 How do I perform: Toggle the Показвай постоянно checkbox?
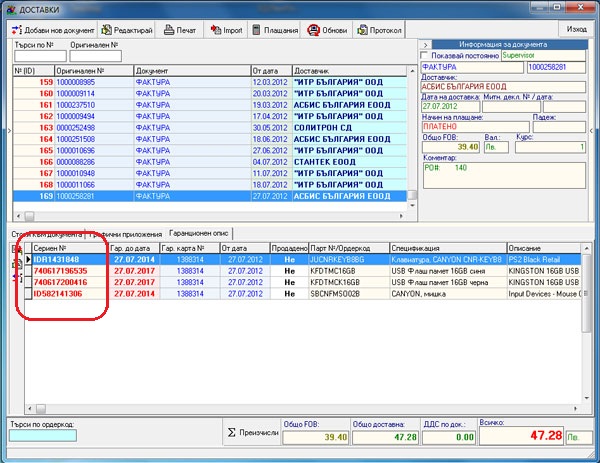[x=424, y=55]
